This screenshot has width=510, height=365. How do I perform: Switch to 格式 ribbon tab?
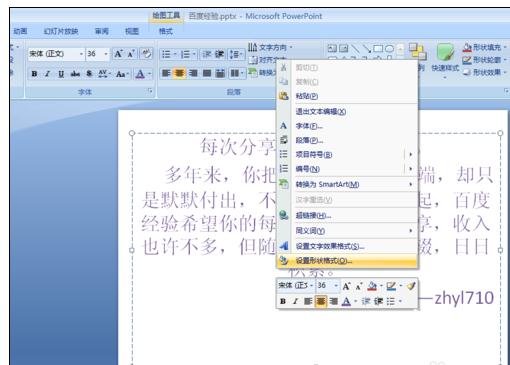(165, 31)
